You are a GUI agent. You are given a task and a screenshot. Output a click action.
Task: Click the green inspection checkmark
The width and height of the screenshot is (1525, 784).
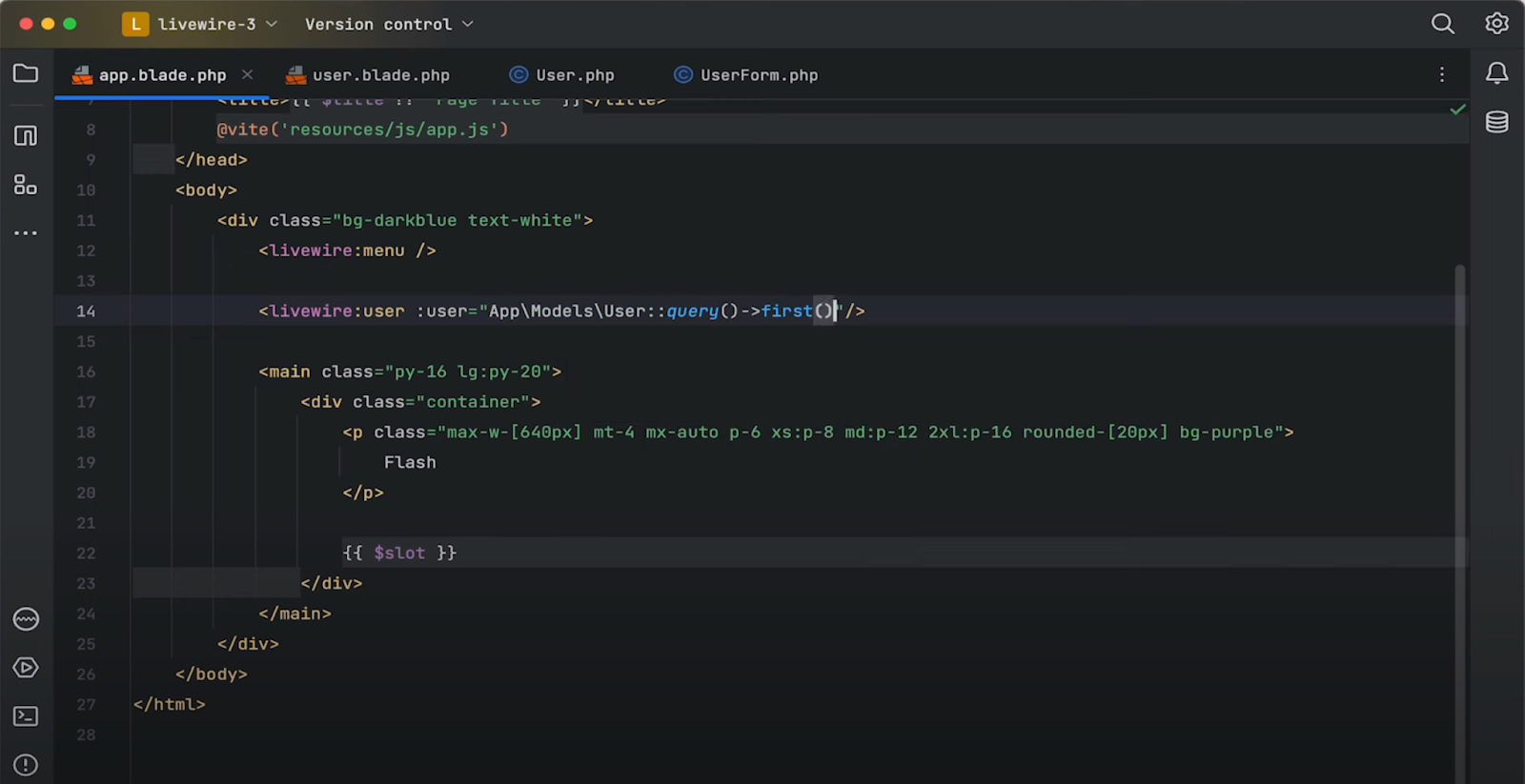pyautogui.click(x=1457, y=110)
